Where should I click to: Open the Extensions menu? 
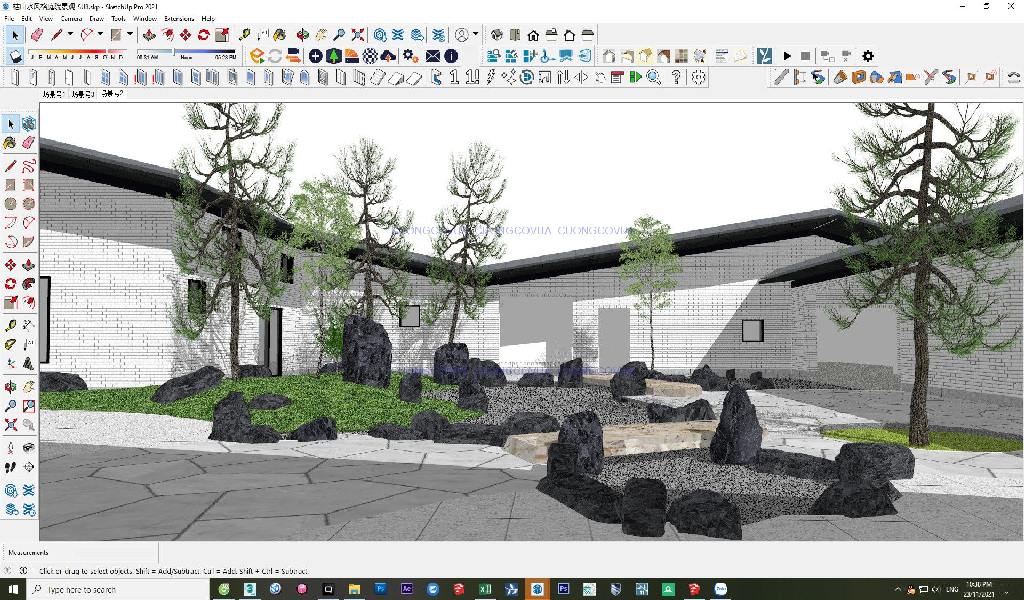[178, 18]
